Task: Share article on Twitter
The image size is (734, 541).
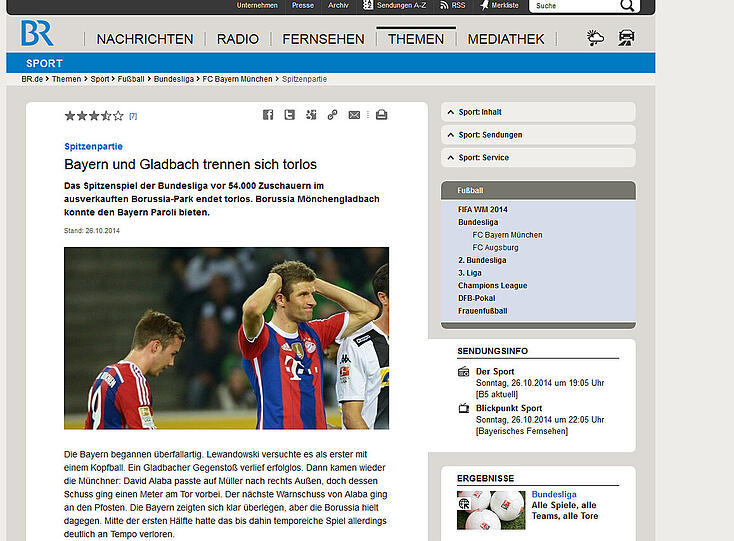Action: click(290, 115)
